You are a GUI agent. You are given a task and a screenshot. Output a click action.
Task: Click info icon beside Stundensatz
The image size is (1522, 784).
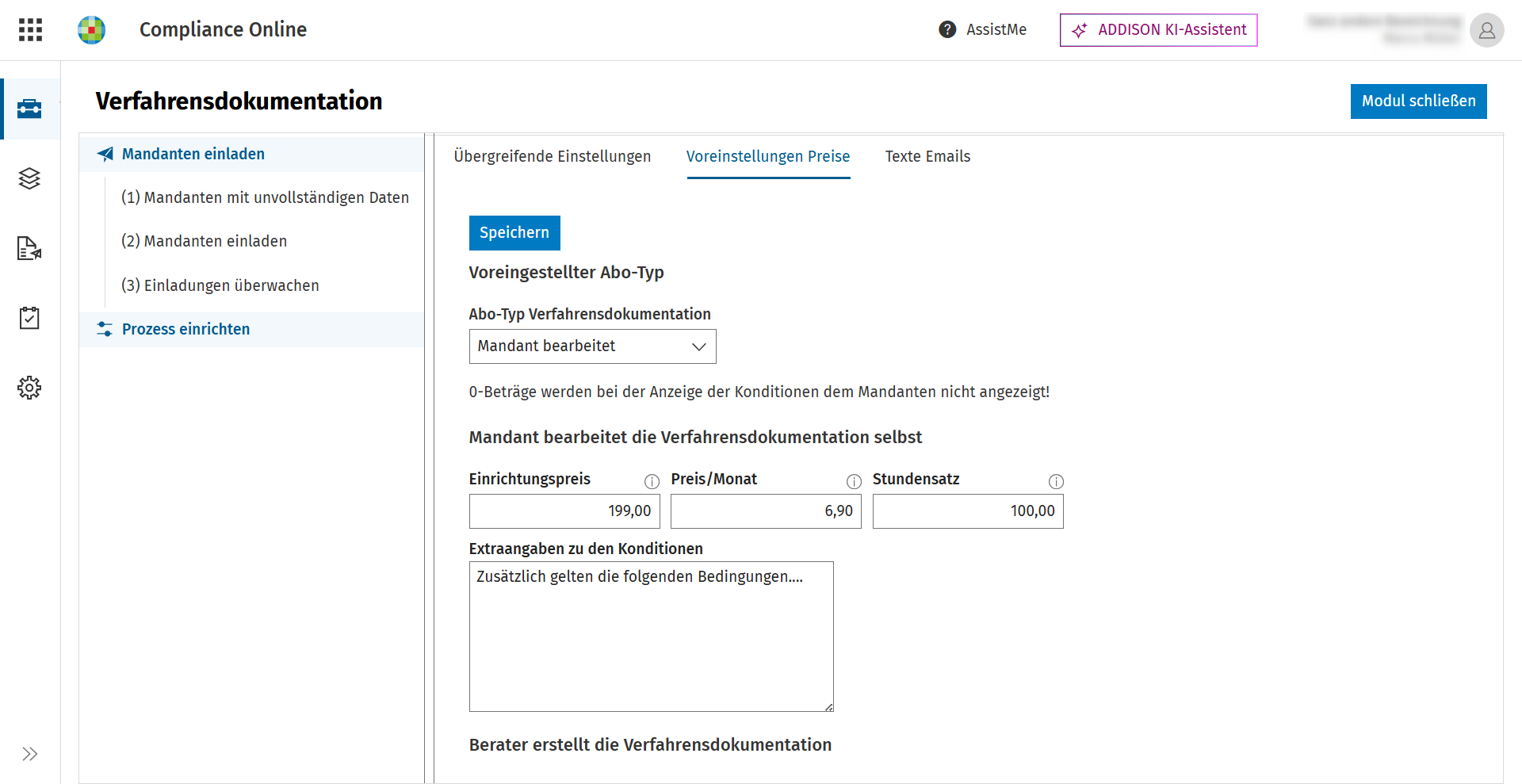tap(1056, 481)
